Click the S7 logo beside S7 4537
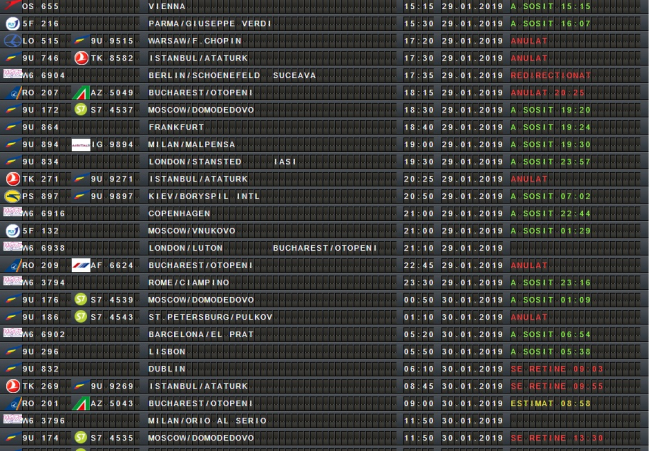Screen dimensions: 650x451 click(x=81, y=110)
